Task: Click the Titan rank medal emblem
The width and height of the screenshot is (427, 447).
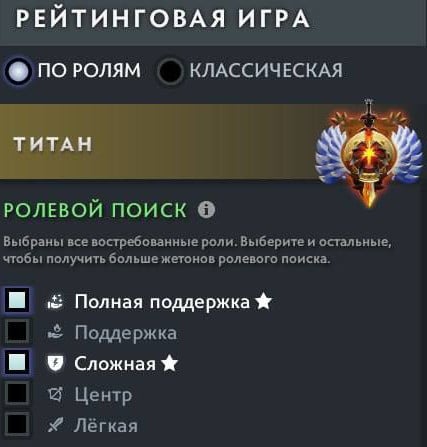Action: [369, 154]
